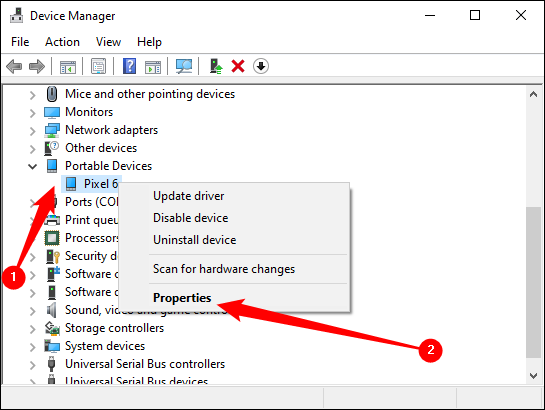Click the Storage controllers icon
Viewport: 545px width, 410px height.
click(x=52, y=328)
